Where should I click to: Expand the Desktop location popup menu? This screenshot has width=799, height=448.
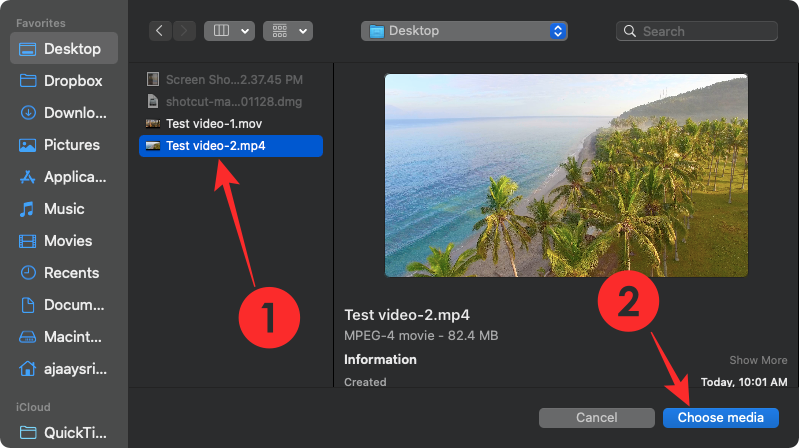click(464, 31)
